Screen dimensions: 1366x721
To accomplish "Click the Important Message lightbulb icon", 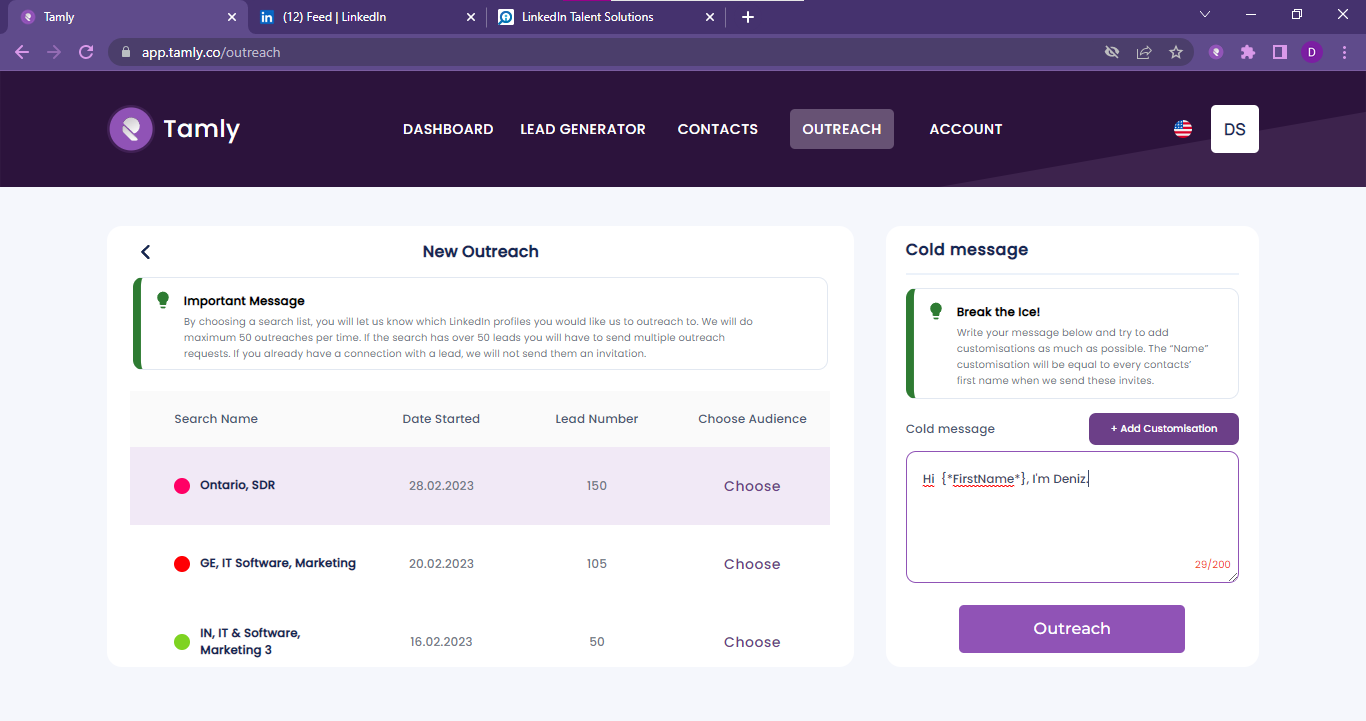I will click(163, 300).
